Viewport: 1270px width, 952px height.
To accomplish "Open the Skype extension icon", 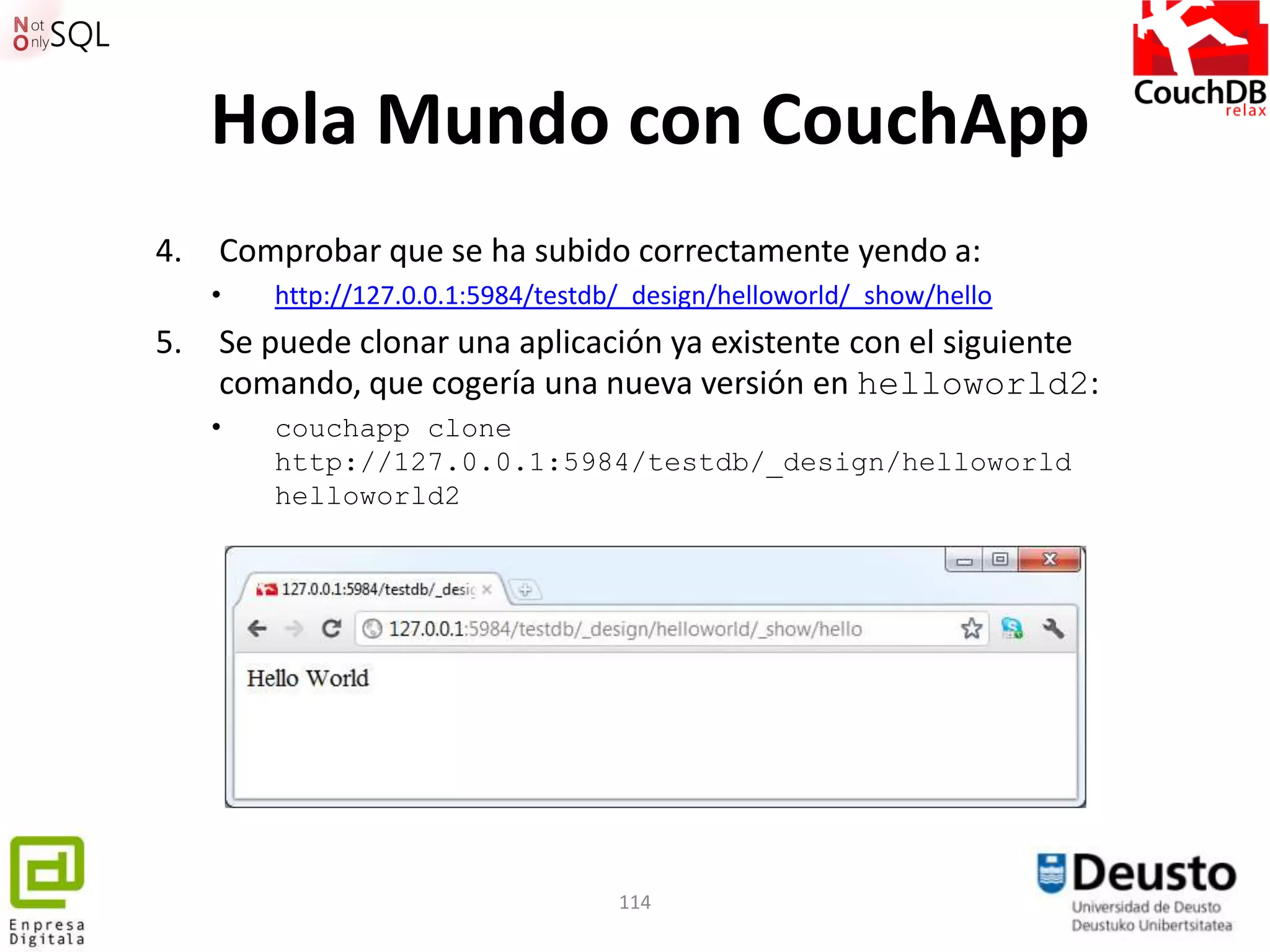I will coord(1012,628).
